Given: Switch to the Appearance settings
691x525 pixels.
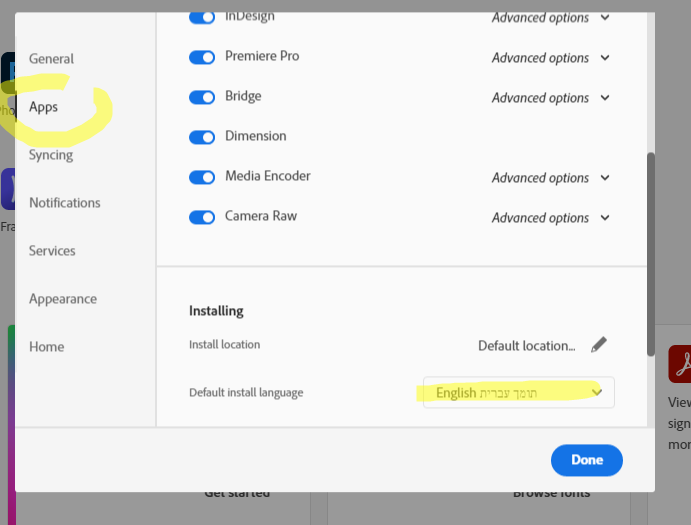Looking at the screenshot, I should (63, 299).
